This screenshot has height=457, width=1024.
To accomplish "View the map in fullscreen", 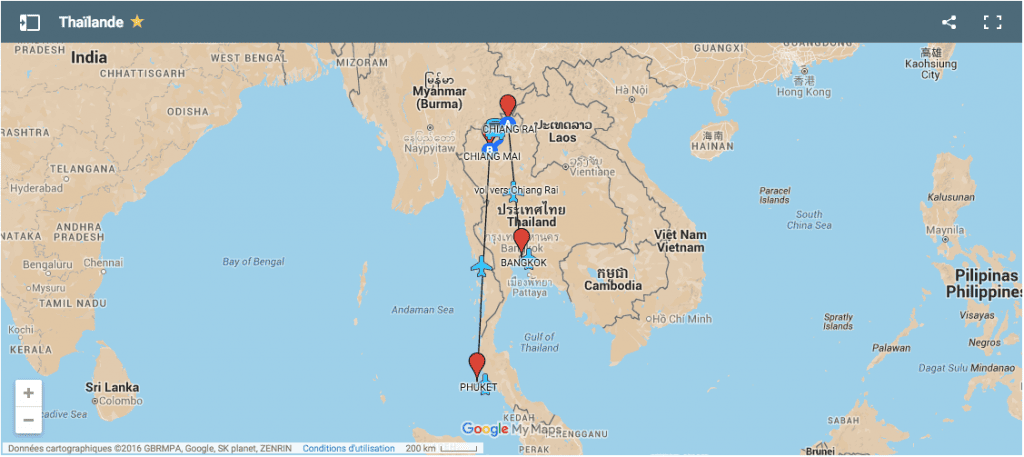I will coord(993,22).
